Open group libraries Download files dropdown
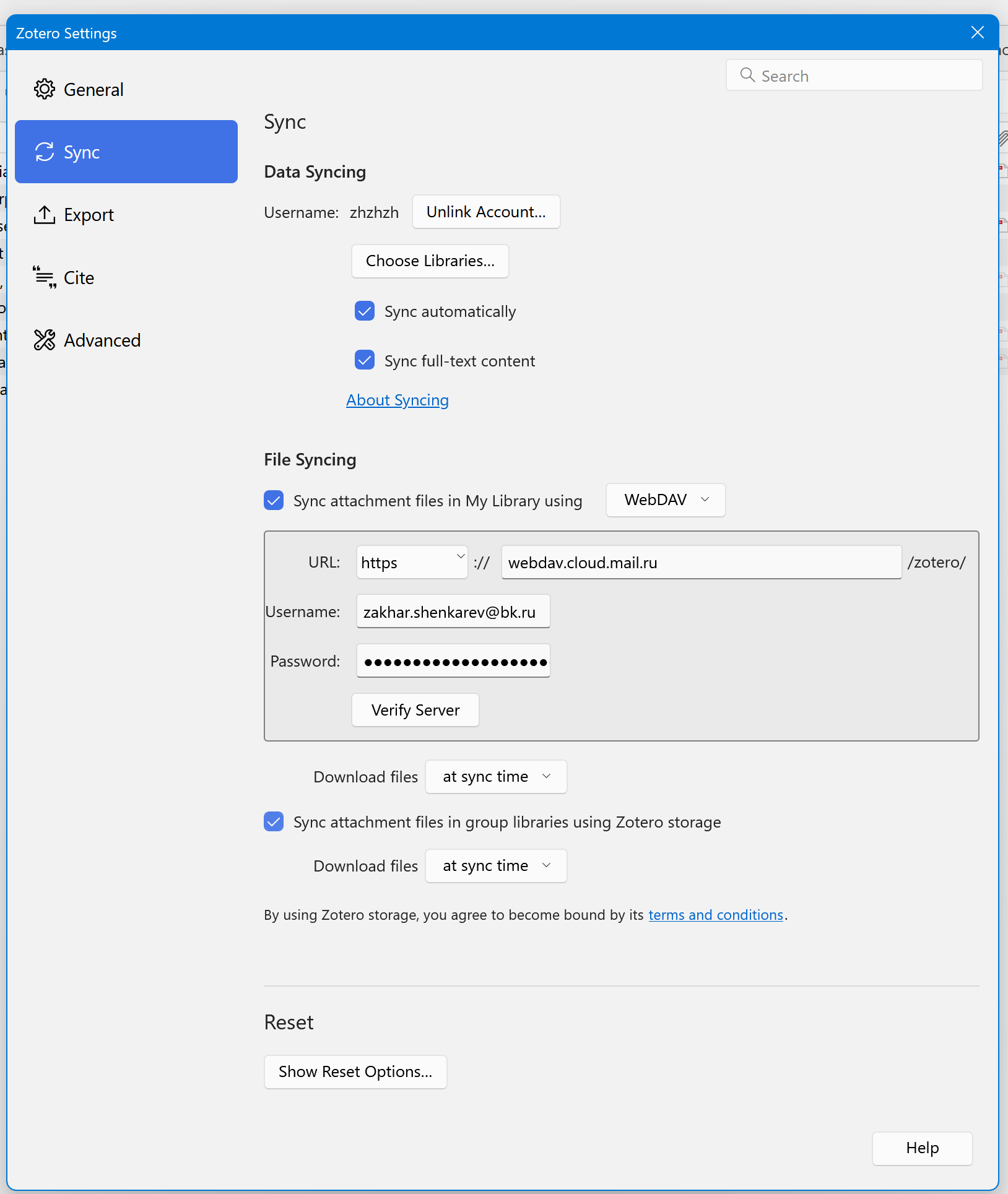Screen dimensions: 1008x1194 pyautogui.click(x=496, y=865)
